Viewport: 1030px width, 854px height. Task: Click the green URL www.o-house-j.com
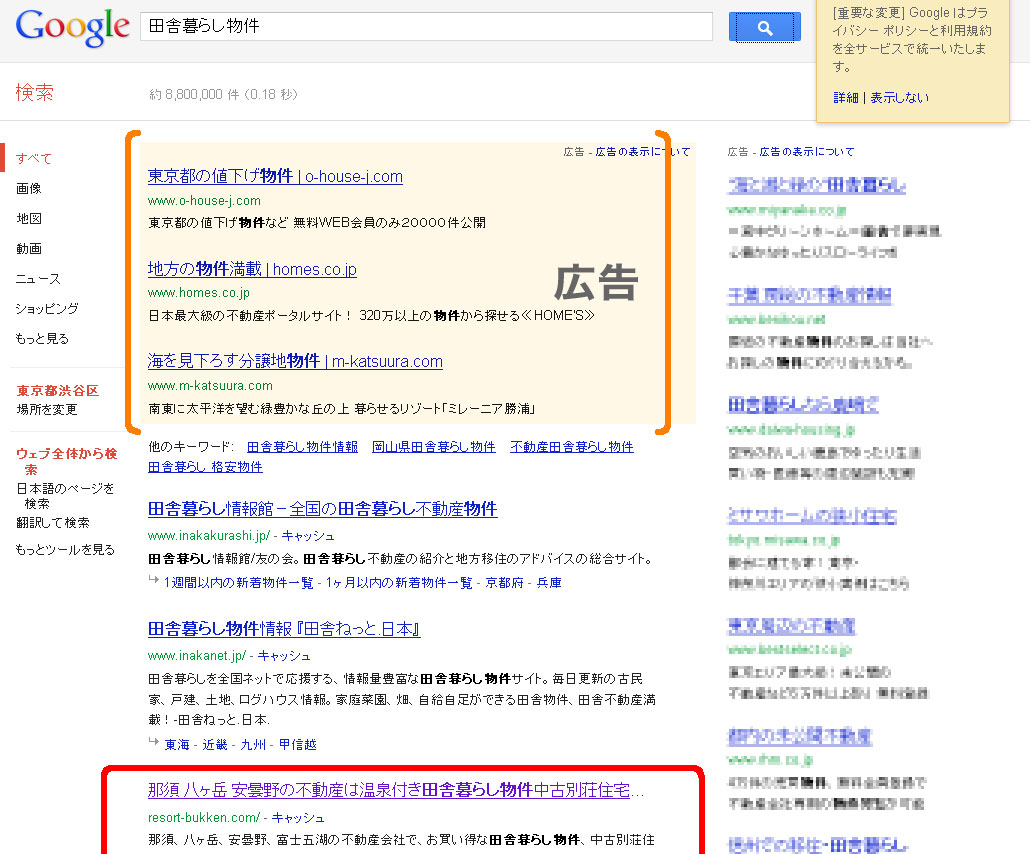pyautogui.click(x=204, y=201)
